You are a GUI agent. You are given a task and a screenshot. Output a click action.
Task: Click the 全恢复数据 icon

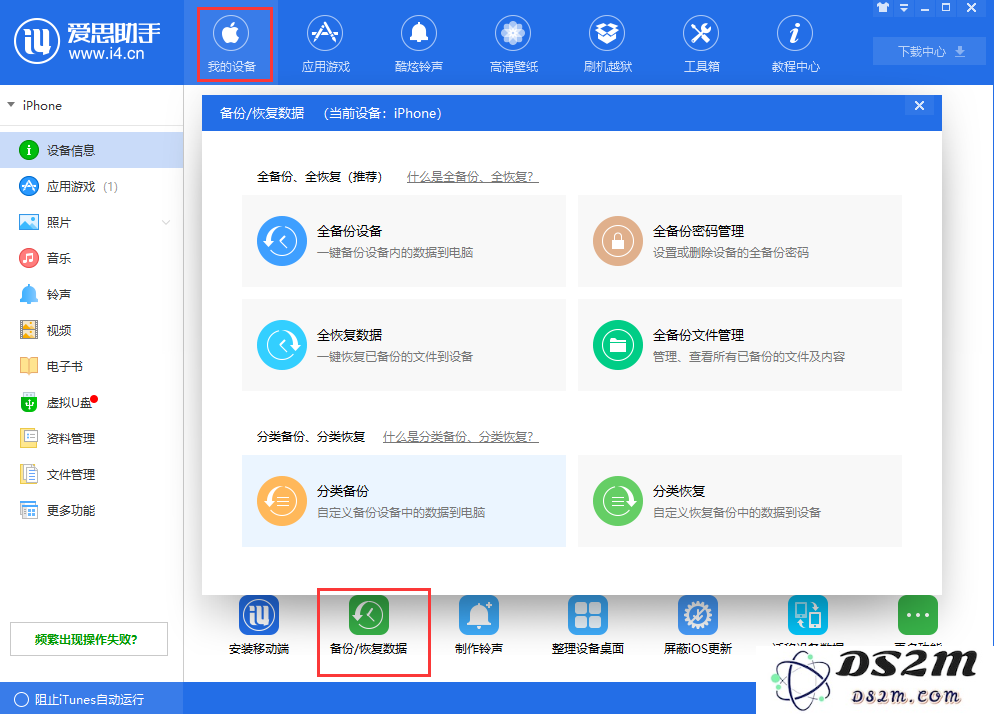coord(282,345)
